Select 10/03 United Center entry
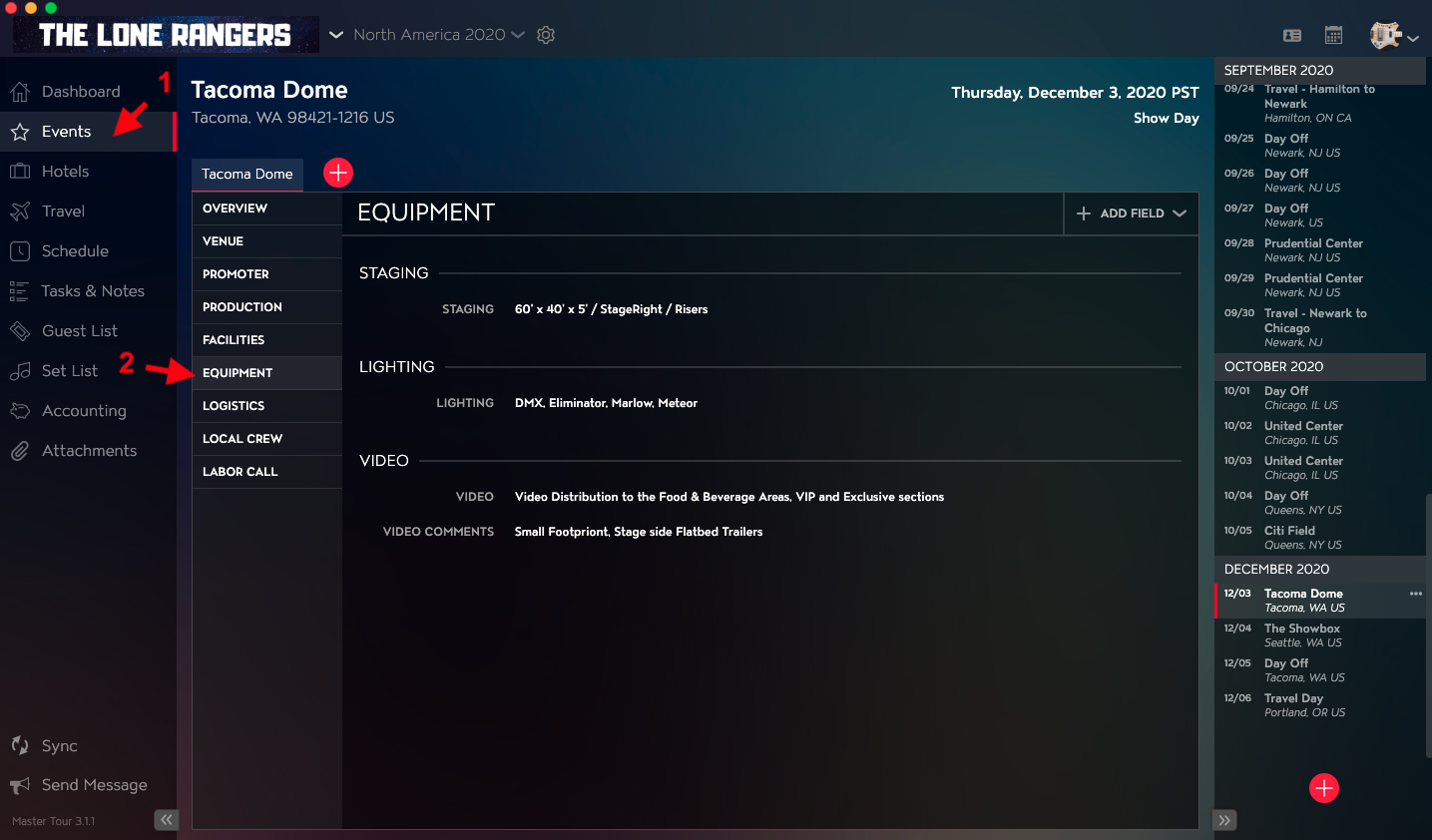Screen dimensions: 1432x840 click(x=1319, y=468)
